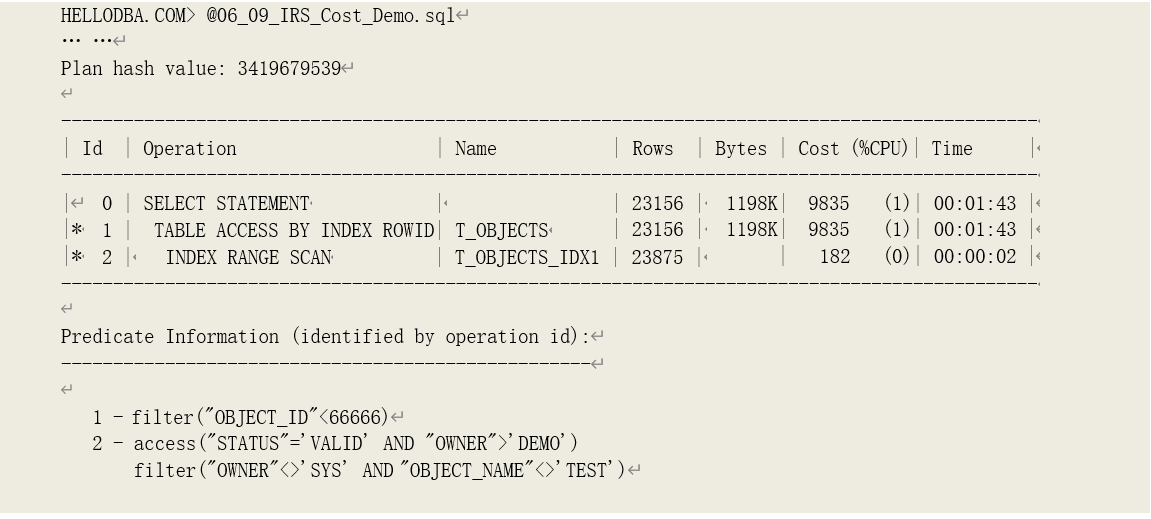Screen dimensions: 1151x519
Task: Click the Time column header
Action: pos(952,149)
